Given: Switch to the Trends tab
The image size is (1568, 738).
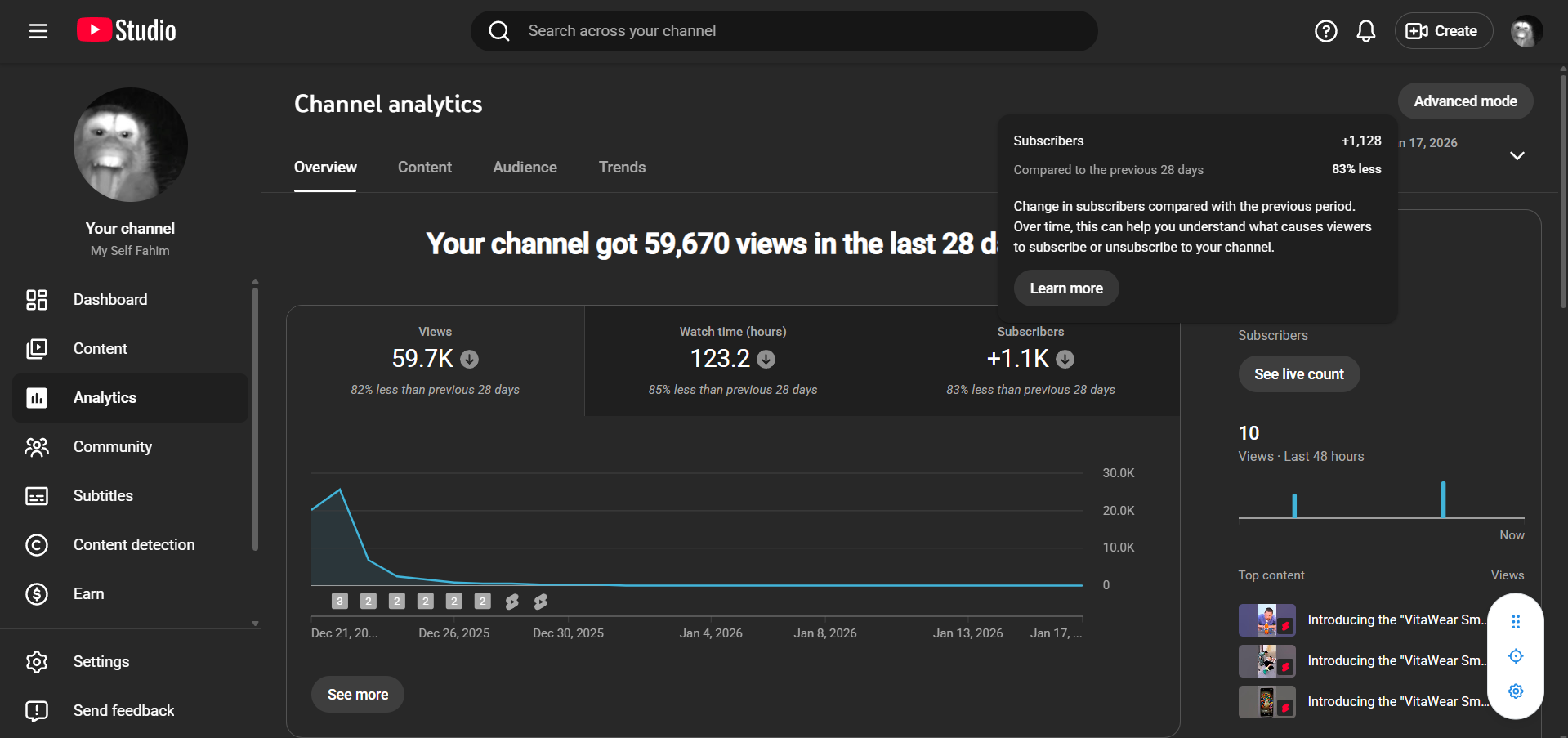Looking at the screenshot, I should [622, 168].
